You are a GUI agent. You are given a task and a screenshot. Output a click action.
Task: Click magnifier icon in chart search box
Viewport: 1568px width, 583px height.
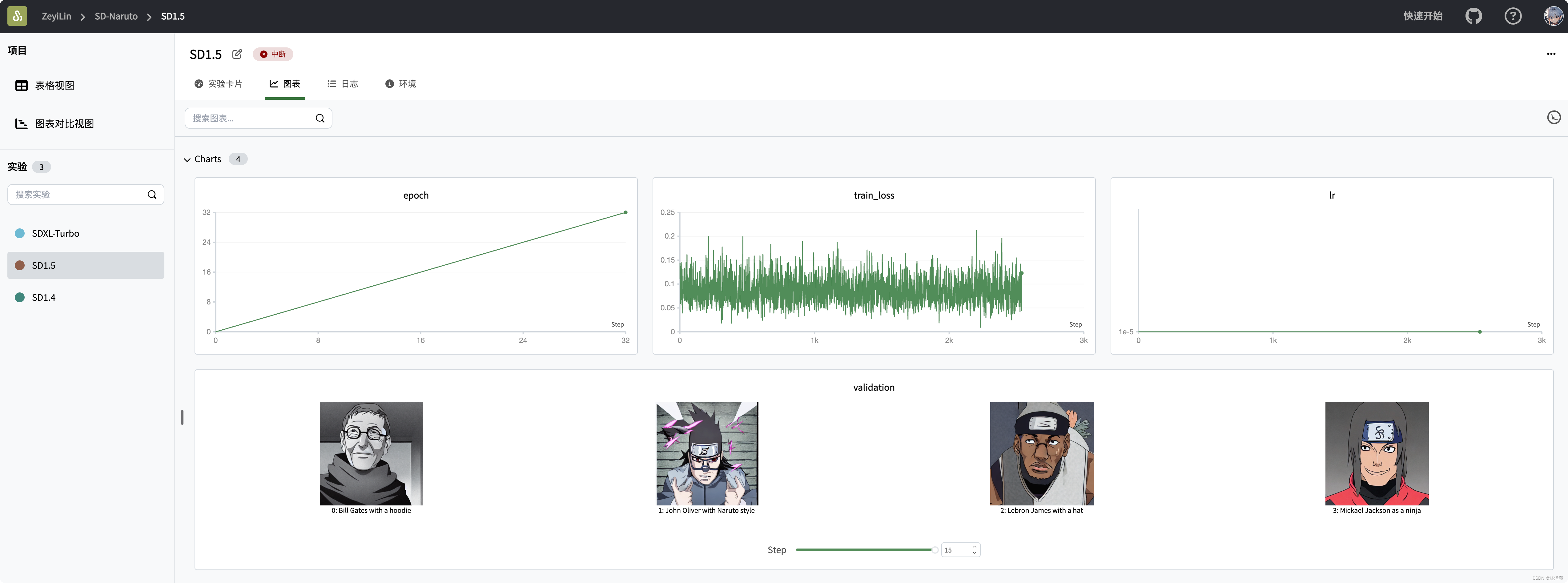(x=320, y=118)
